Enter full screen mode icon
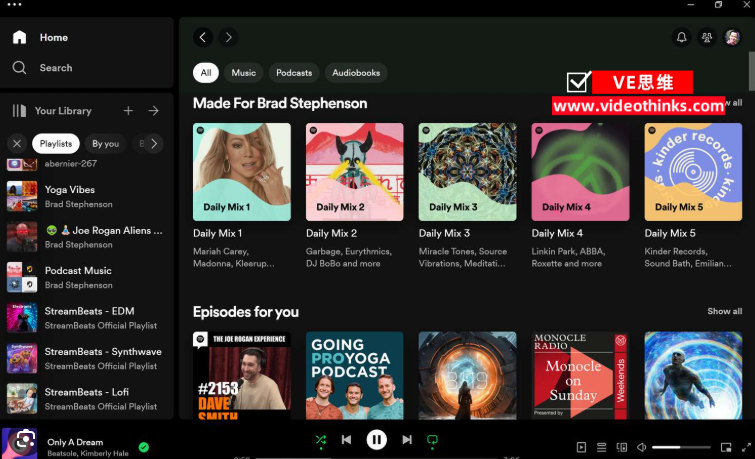The height and width of the screenshot is (459, 755). (x=746, y=447)
